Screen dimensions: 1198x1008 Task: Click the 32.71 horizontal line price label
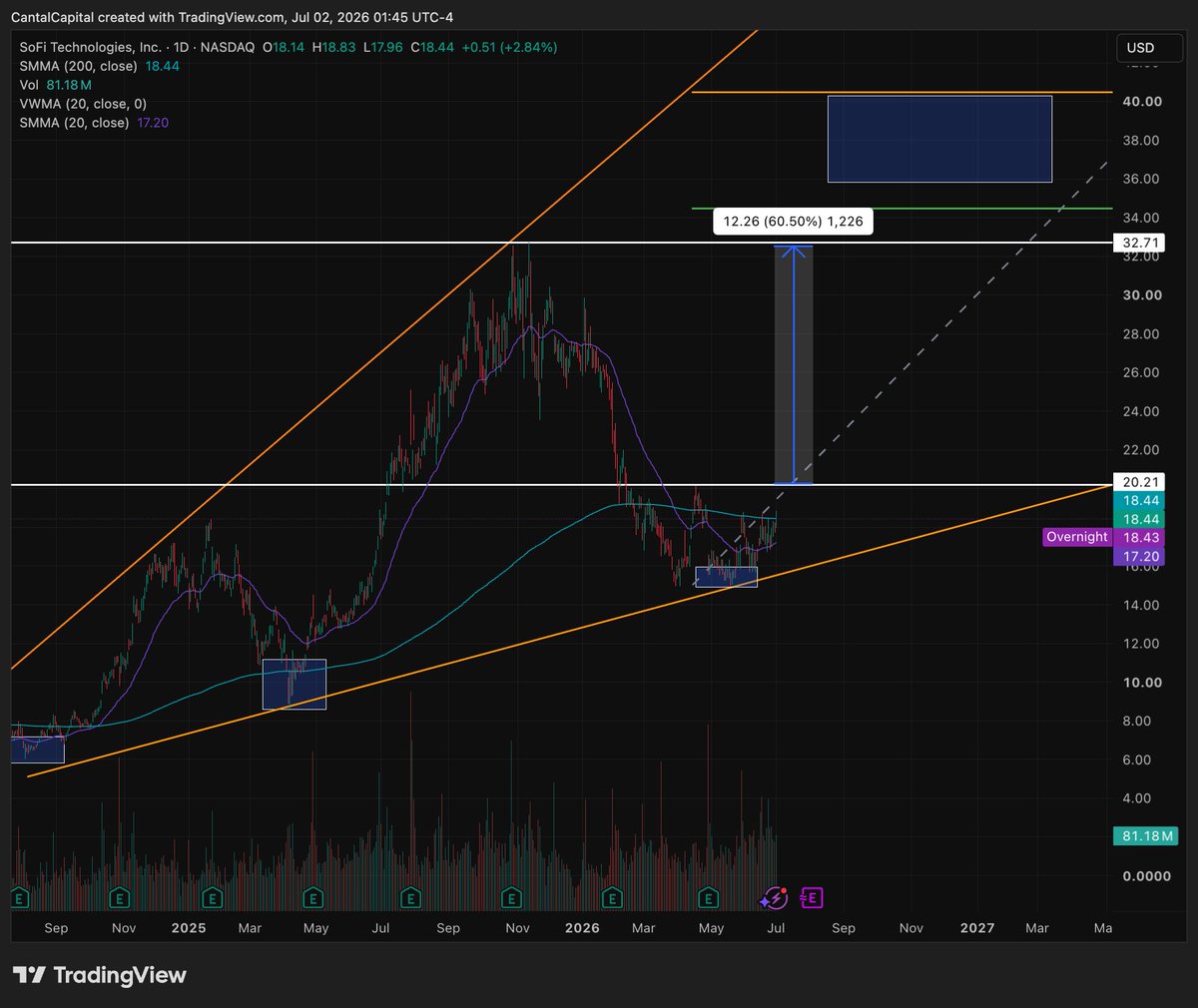point(1141,243)
